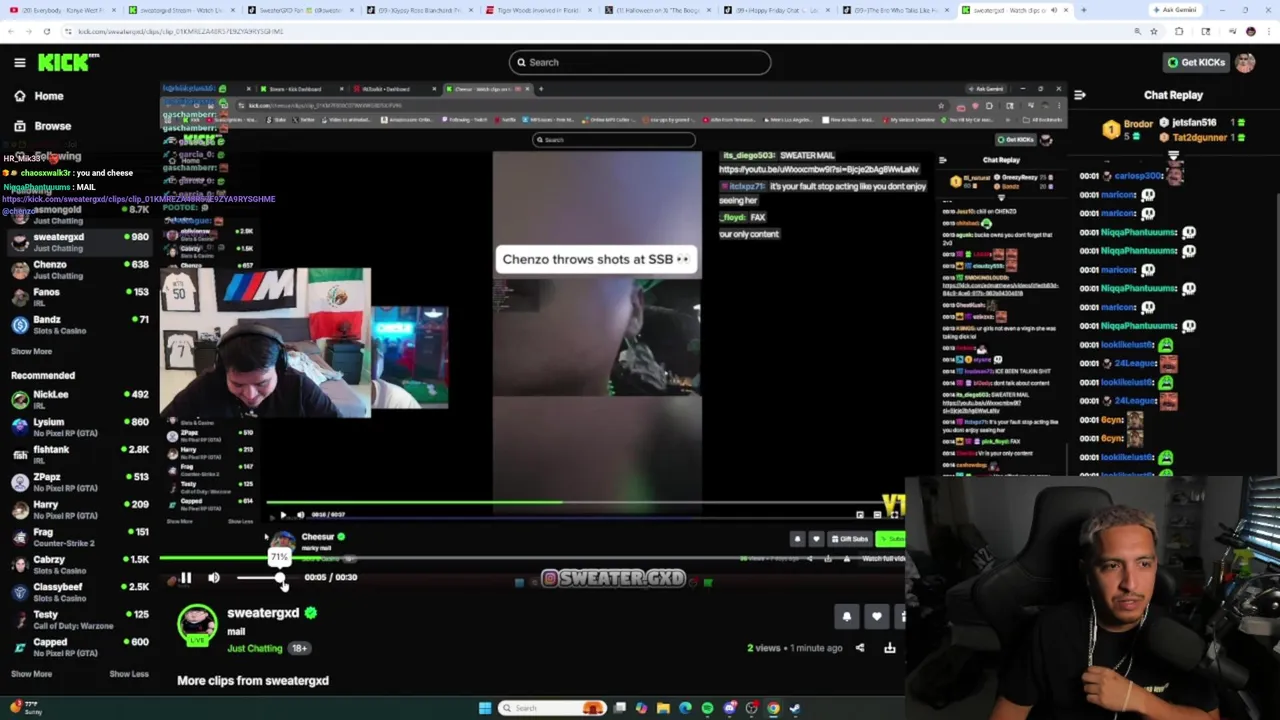Screen dimensions: 1280x720
Task: Collapse list with Show Less
Action: [129, 674]
